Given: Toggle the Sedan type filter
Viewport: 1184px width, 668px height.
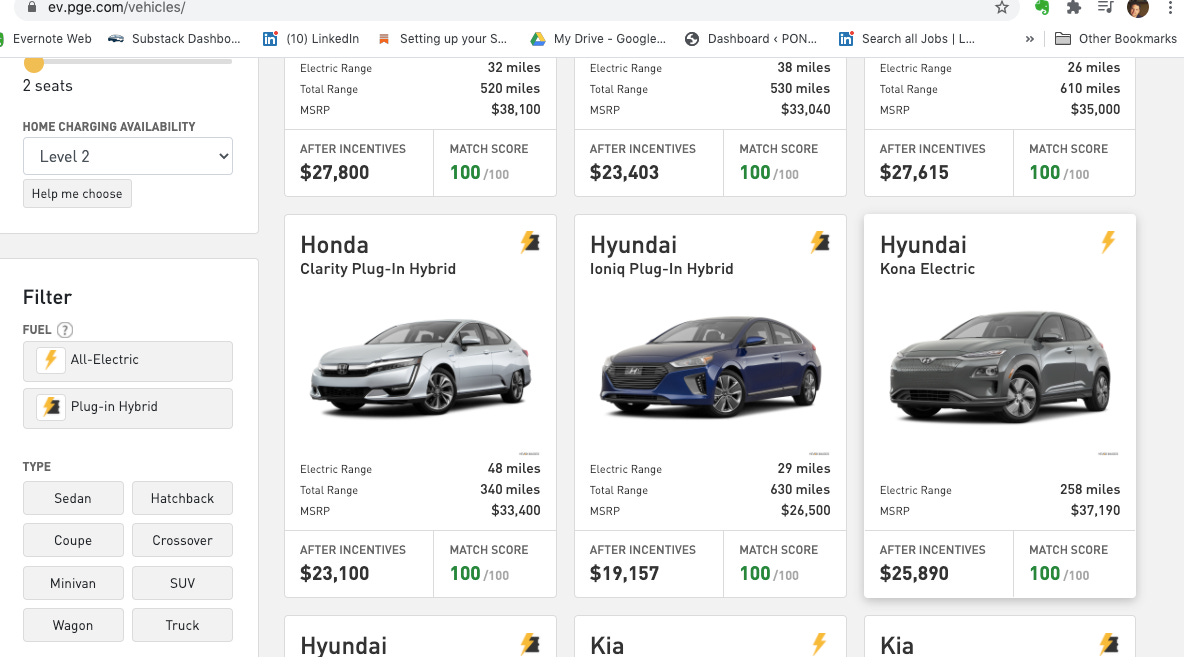Looking at the screenshot, I should pos(73,498).
